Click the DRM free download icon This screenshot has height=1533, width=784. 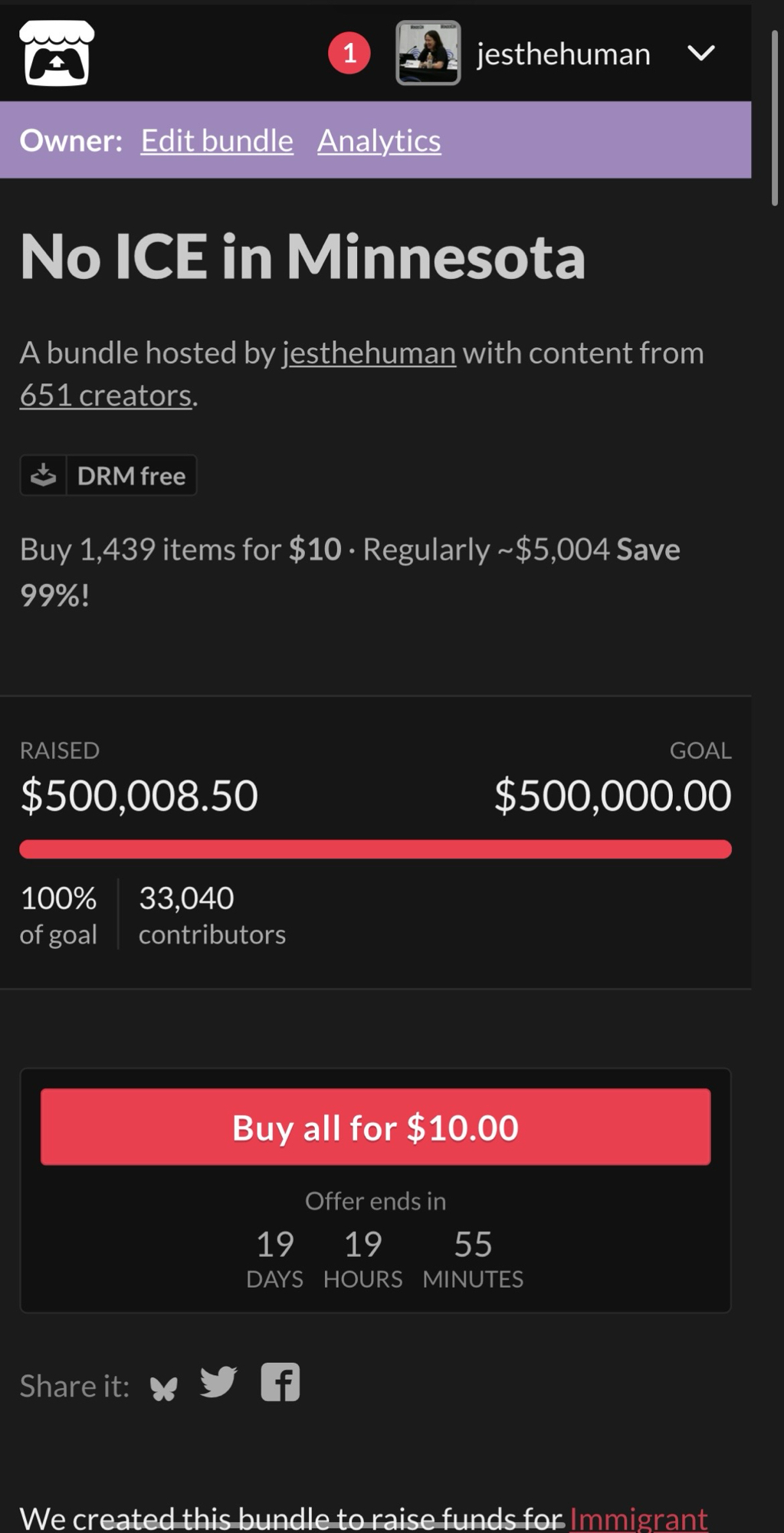point(44,475)
